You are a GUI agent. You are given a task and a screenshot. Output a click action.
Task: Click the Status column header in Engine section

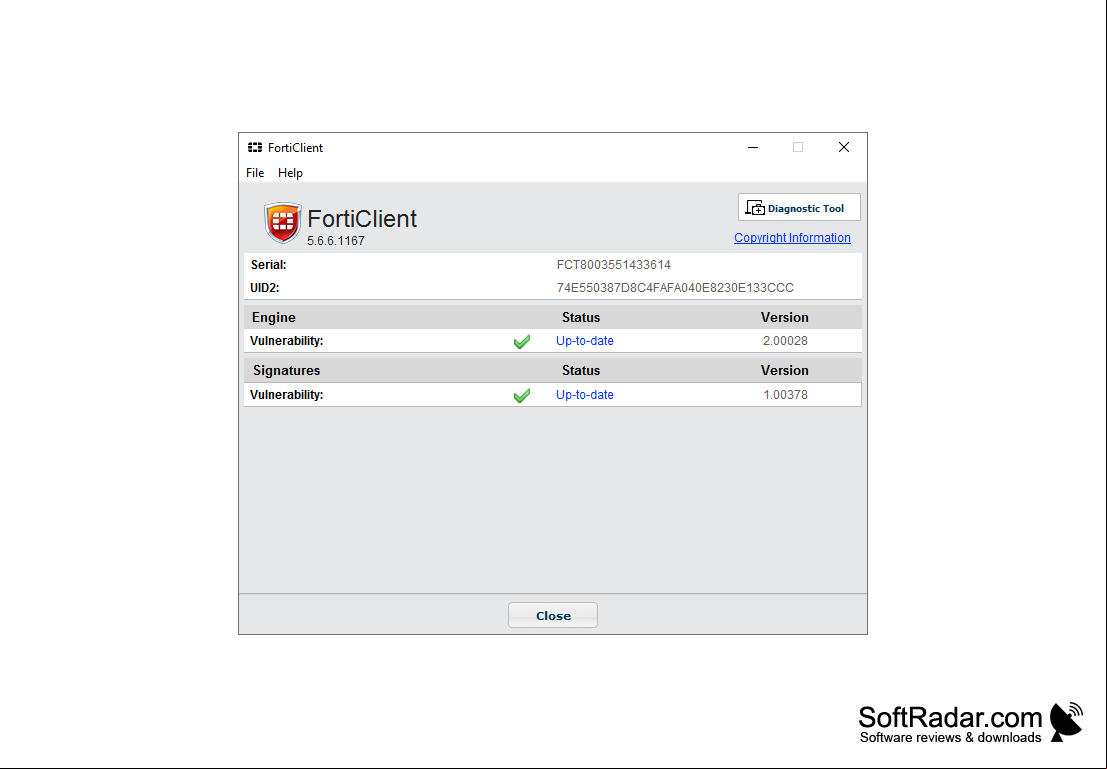(x=581, y=318)
